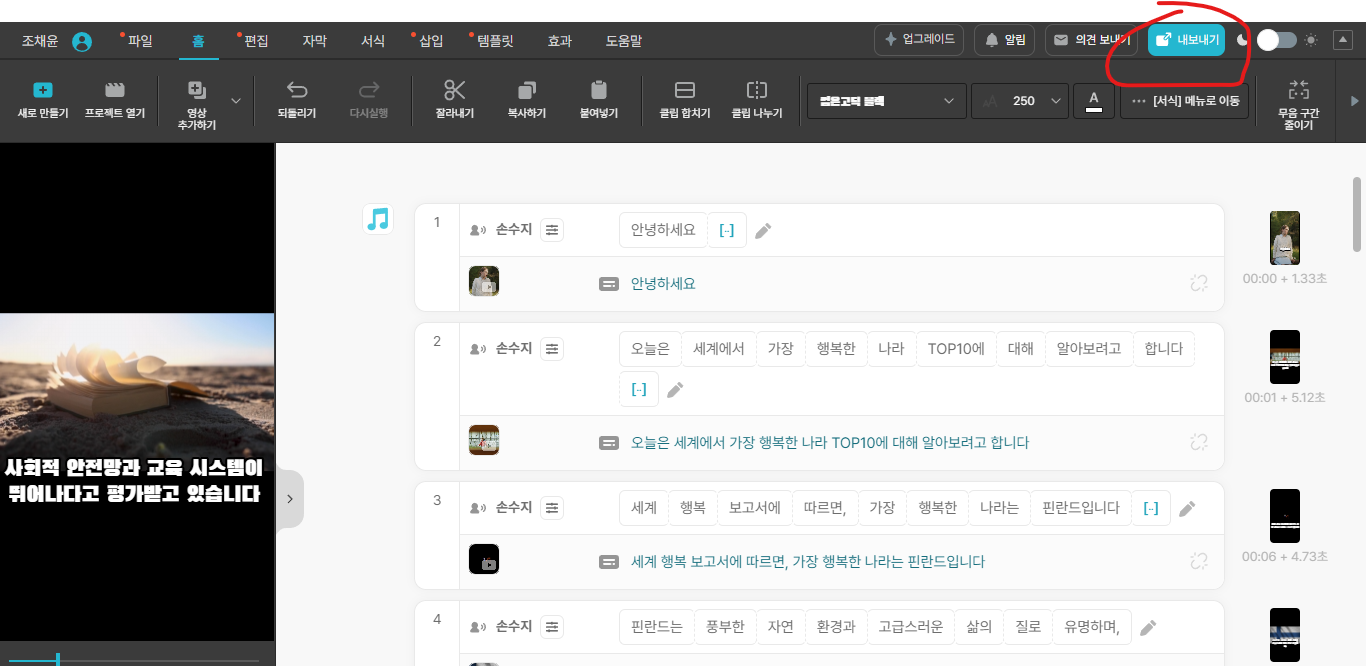The image size is (1366, 666).
Task: Open 알림 notifications
Action: tap(1004, 40)
